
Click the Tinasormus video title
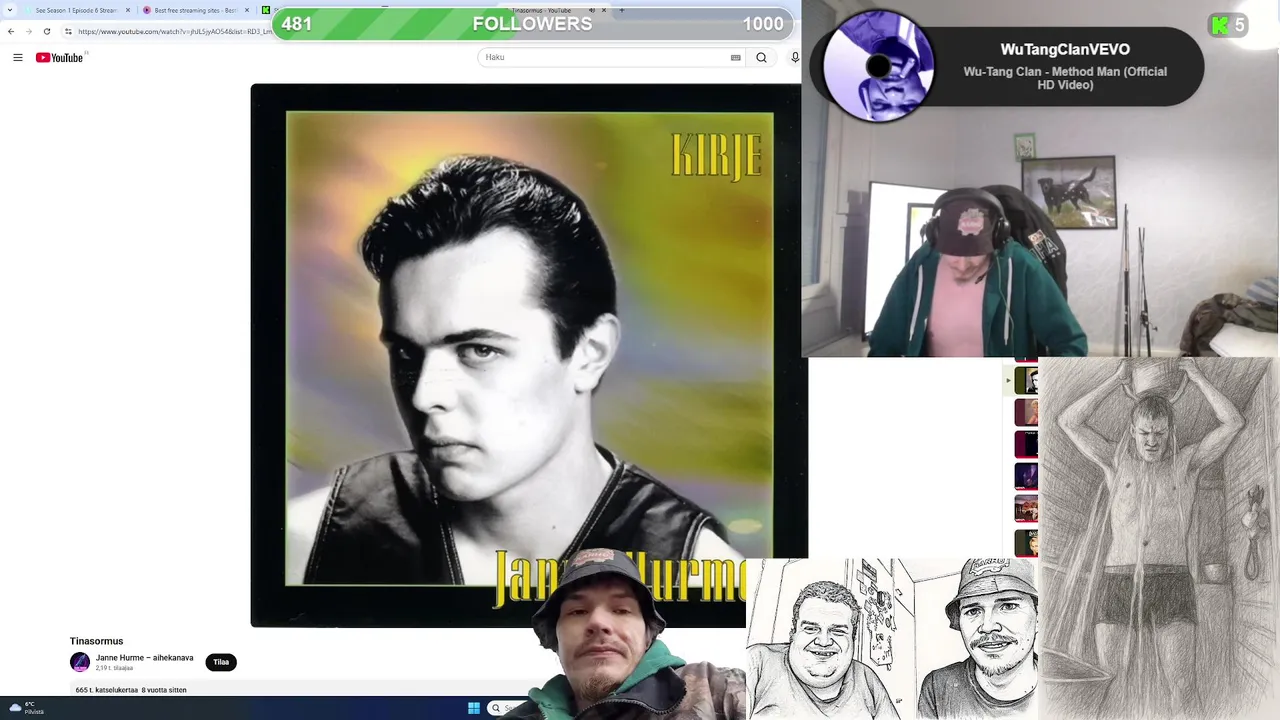tap(97, 641)
